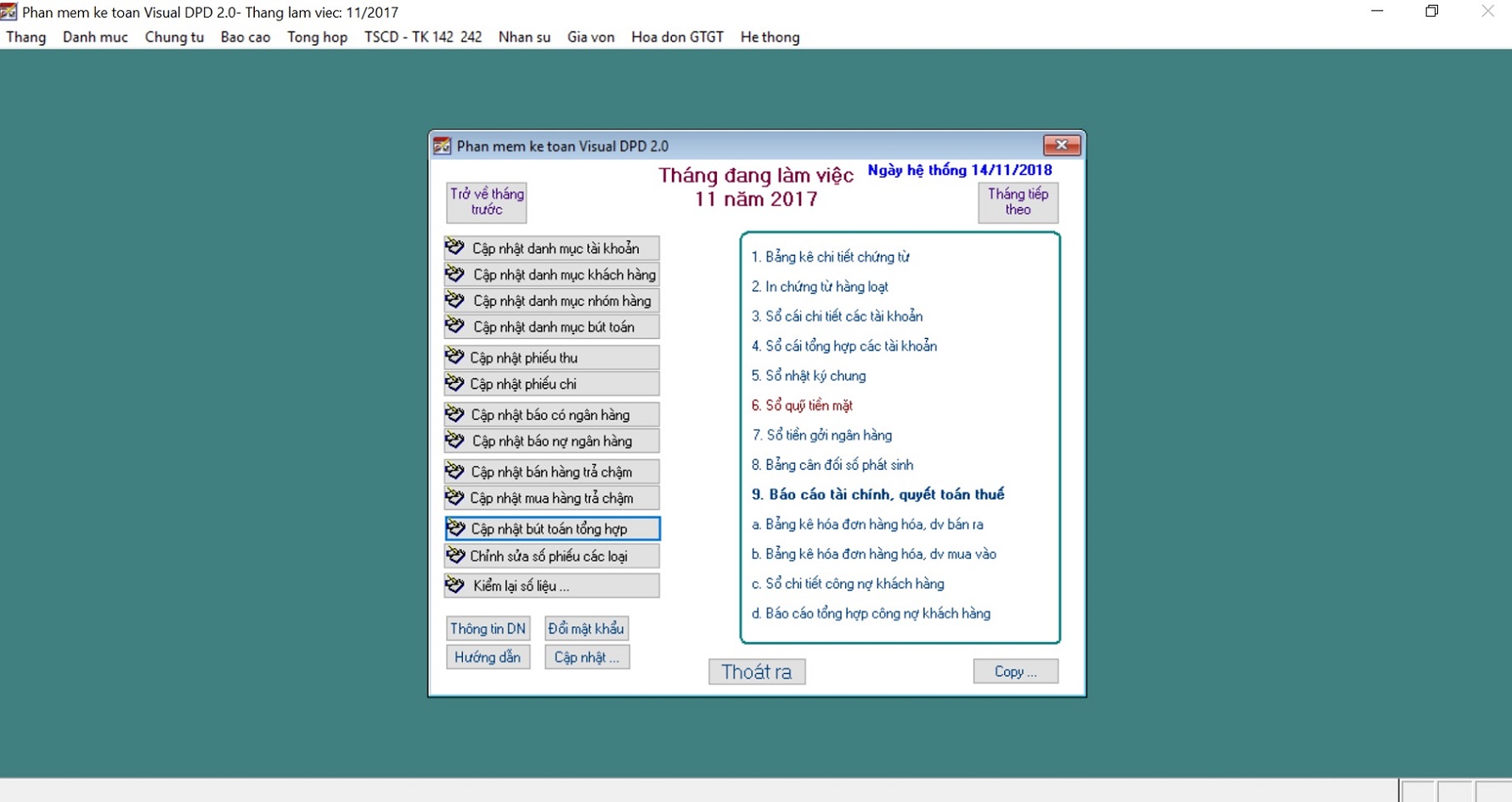Image resolution: width=1512 pixels, height=802 pixels.
Task: Go back with Trở về tháng trước button
Action: point(487,202)
